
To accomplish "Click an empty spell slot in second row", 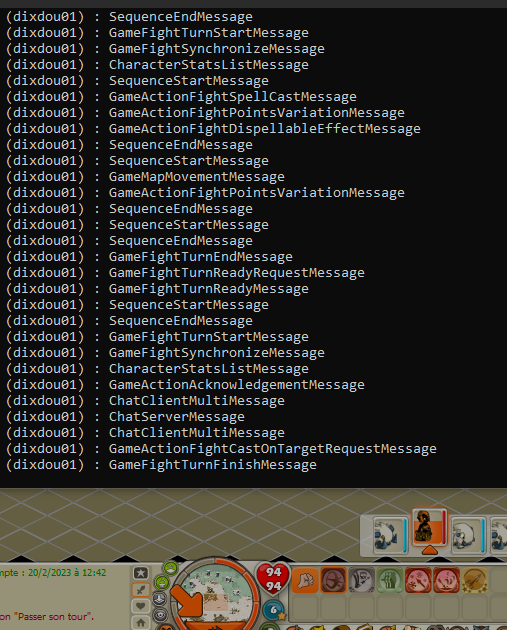I will click(x=305, y=608).
